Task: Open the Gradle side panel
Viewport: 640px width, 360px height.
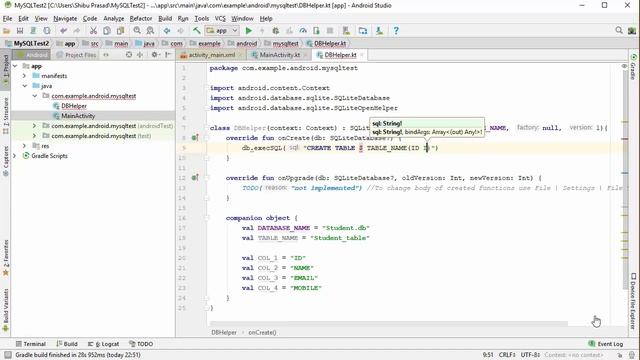Action: click(633, 67)
